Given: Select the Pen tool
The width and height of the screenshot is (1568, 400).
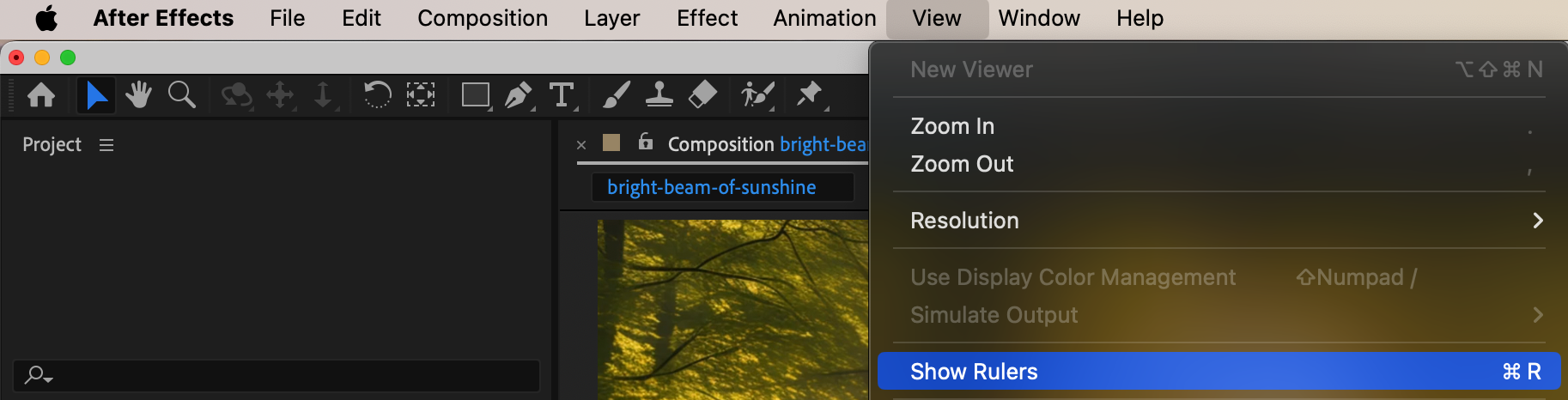Looking at the screenshot, I should pos(518,94).
